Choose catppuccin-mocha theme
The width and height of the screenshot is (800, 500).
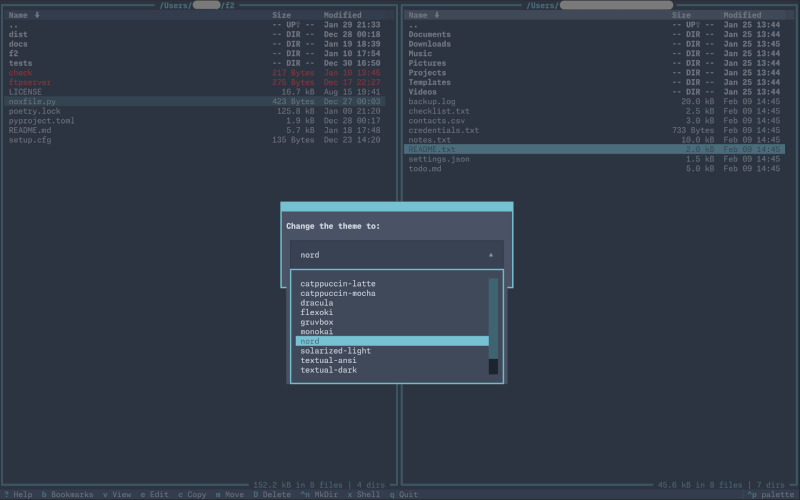[x=392, y=293]
